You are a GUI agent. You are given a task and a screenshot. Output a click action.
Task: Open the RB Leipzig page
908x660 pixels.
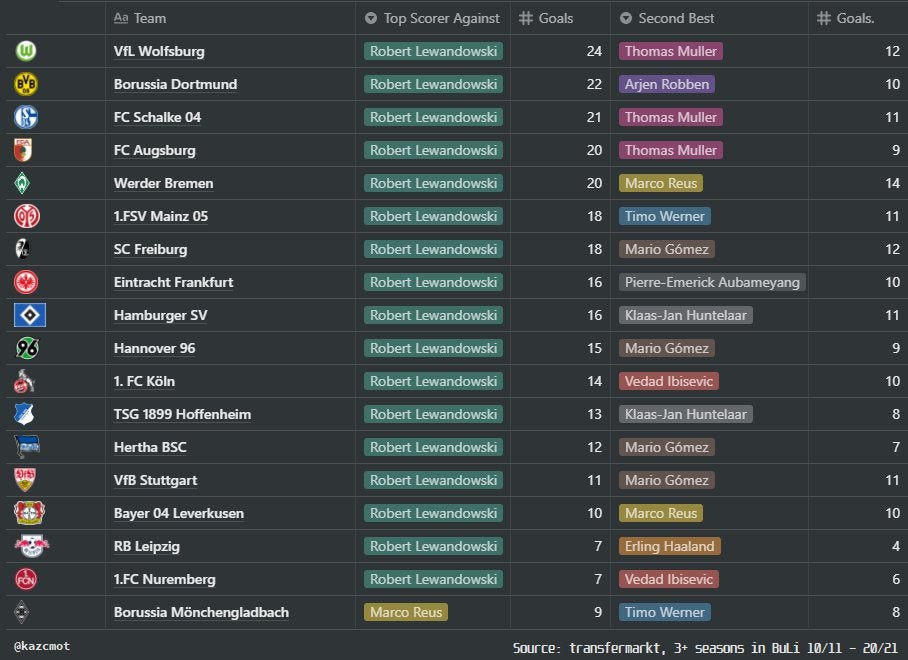tap(147, 546)
